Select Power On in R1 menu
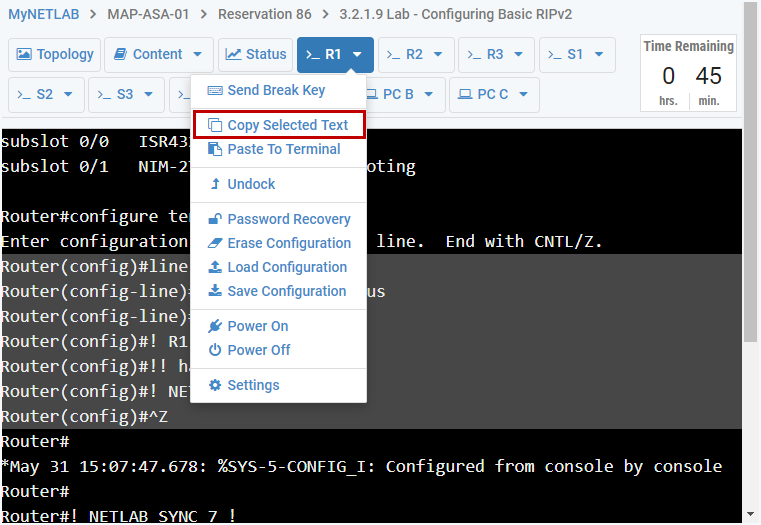Viewport: 761px width, 525px height. coord(257,327)
